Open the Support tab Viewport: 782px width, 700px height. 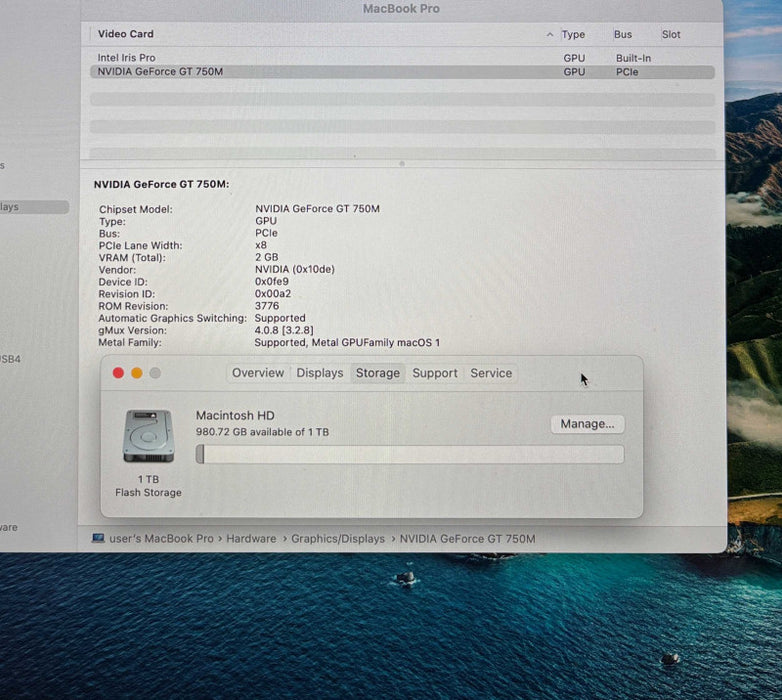[x=435, y=373]
